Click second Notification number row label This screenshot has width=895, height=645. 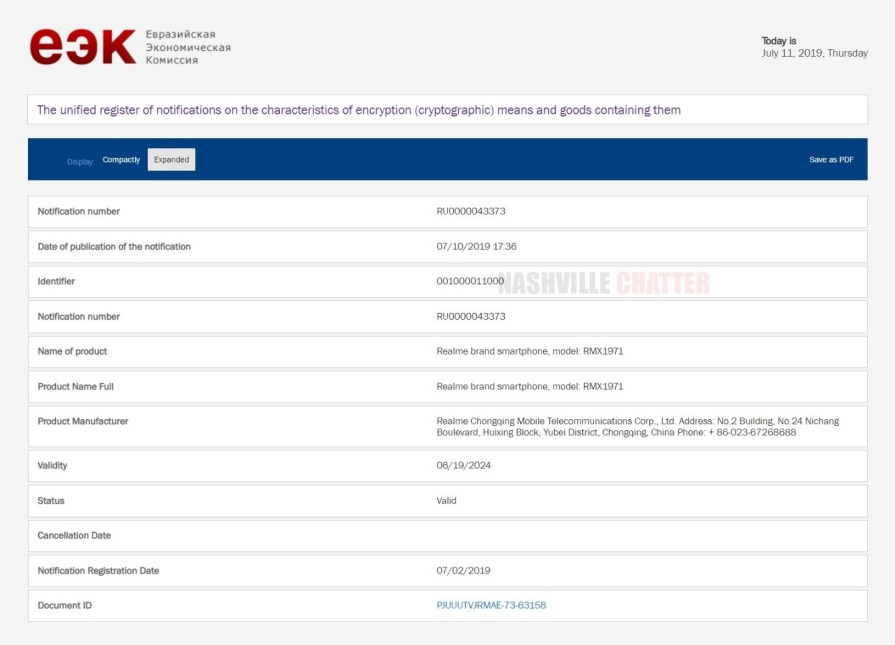pos(78,316)
